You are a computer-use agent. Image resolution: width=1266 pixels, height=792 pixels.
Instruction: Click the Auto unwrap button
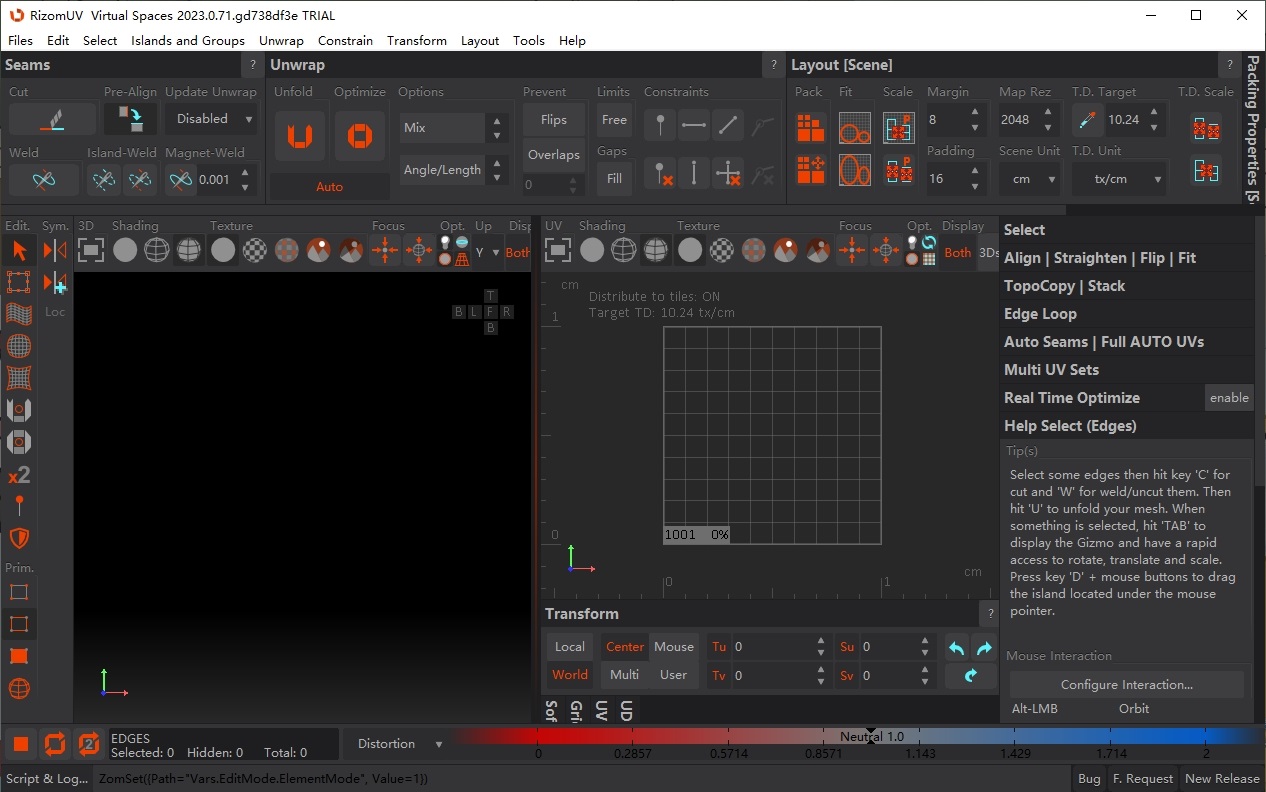pyautogui.click(x=329, y=187)
